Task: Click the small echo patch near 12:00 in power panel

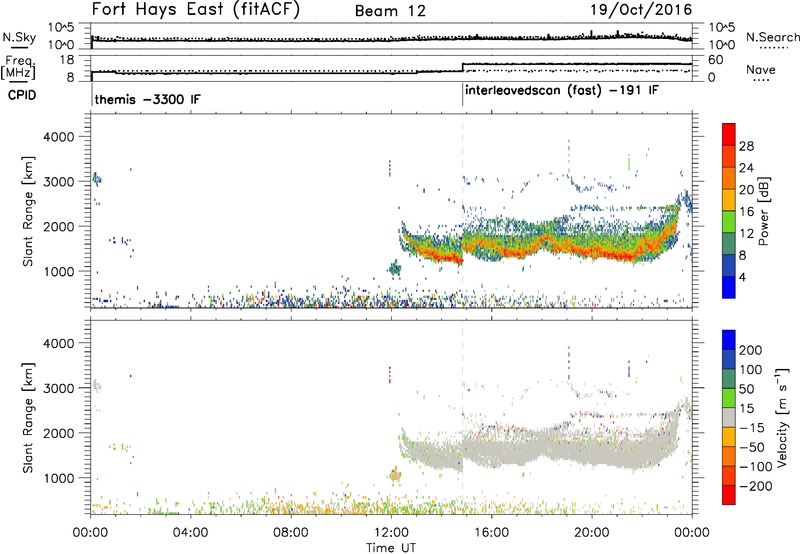Action: click(395, 268)
